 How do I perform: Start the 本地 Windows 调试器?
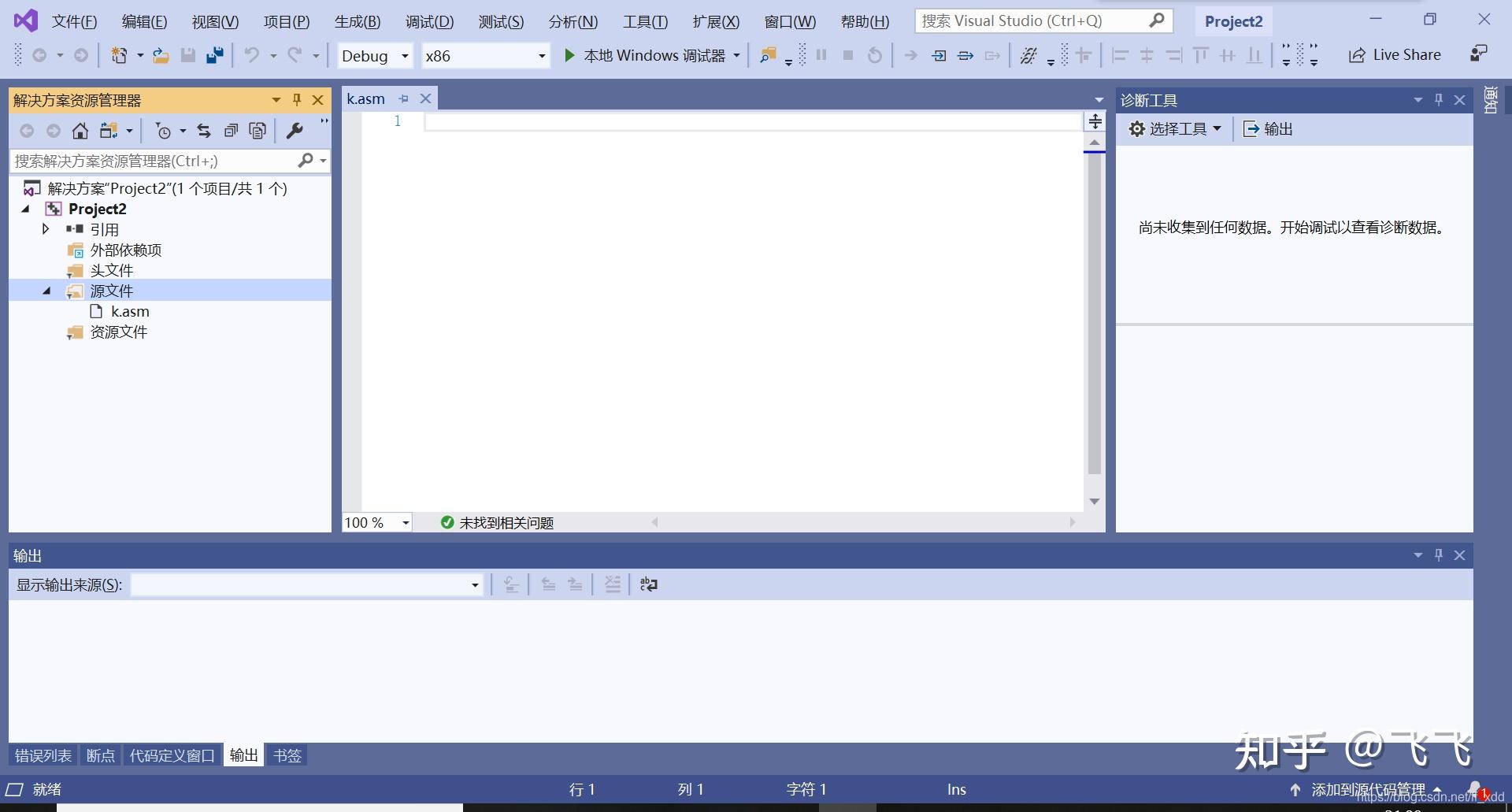click(x=646, y=55)
